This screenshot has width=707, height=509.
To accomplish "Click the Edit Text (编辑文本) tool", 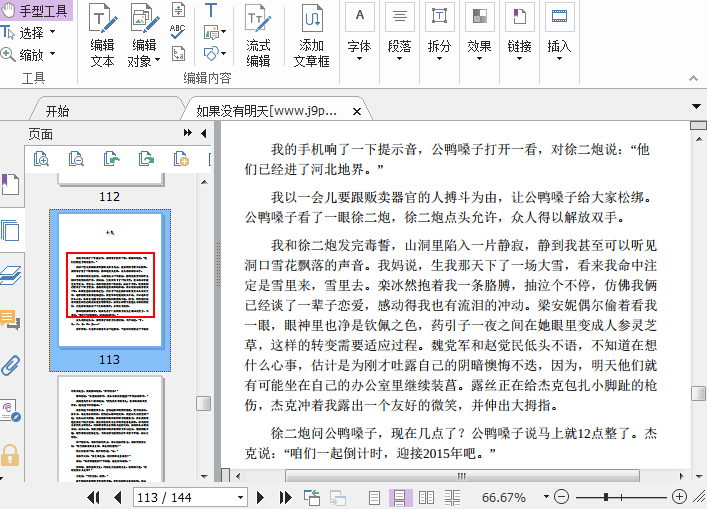I will pos(102,36).
